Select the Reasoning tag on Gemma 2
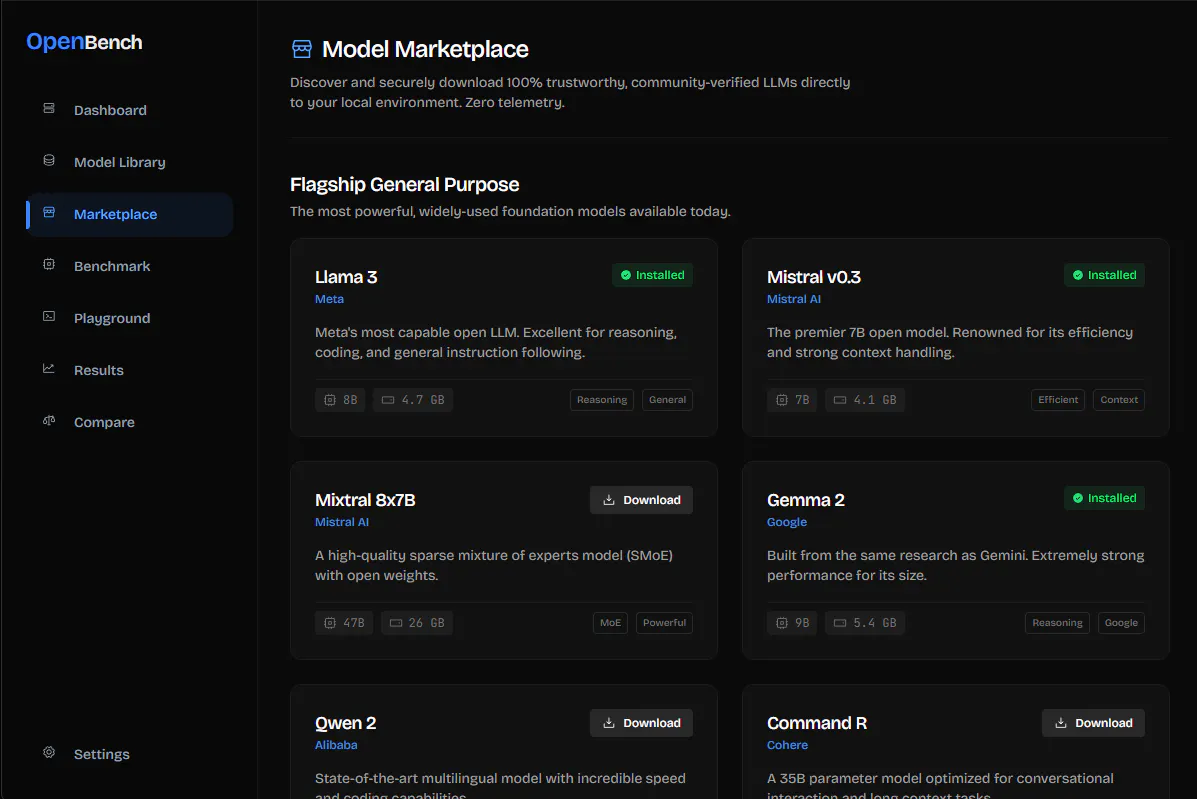The height and width of the screenshot is (799, 1197). 1057,623
